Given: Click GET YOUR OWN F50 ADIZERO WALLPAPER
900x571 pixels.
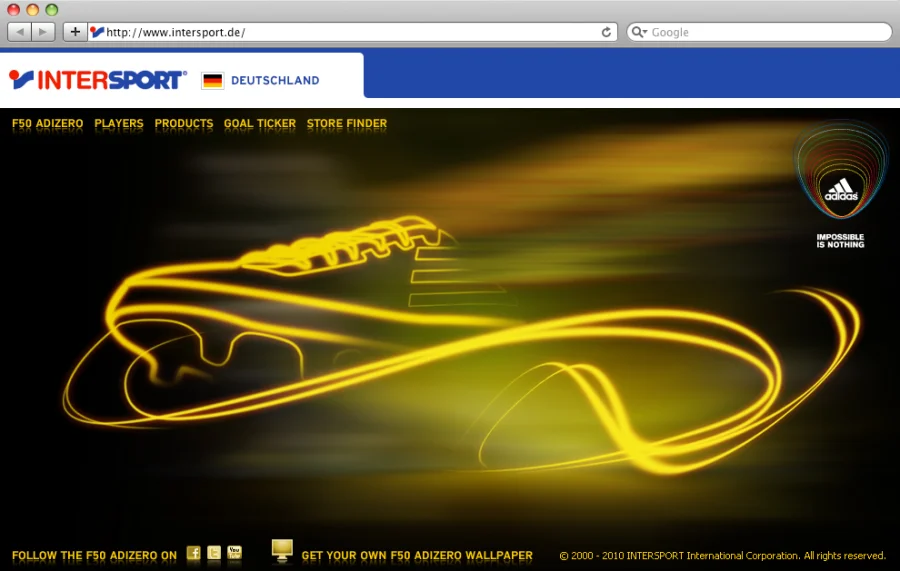Looking at the screenshot, I should (x=417, y=556).
